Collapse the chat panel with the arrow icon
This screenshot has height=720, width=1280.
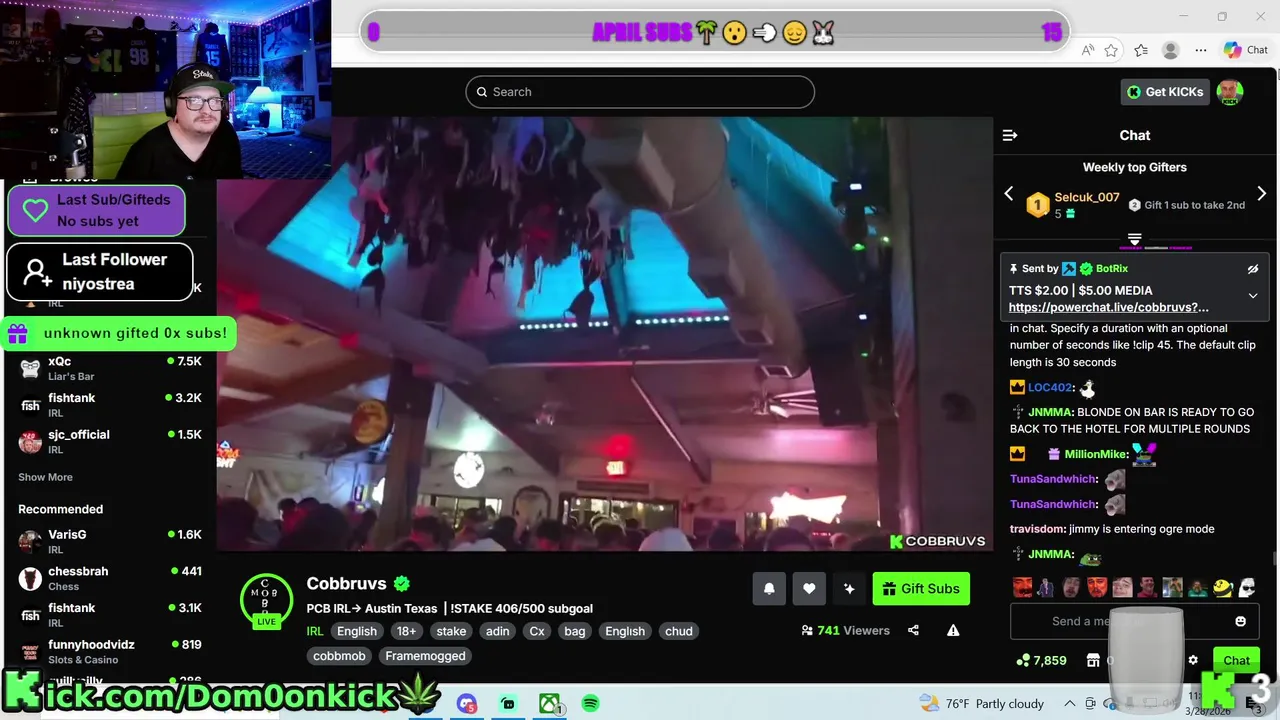(x=1010, y=135)
